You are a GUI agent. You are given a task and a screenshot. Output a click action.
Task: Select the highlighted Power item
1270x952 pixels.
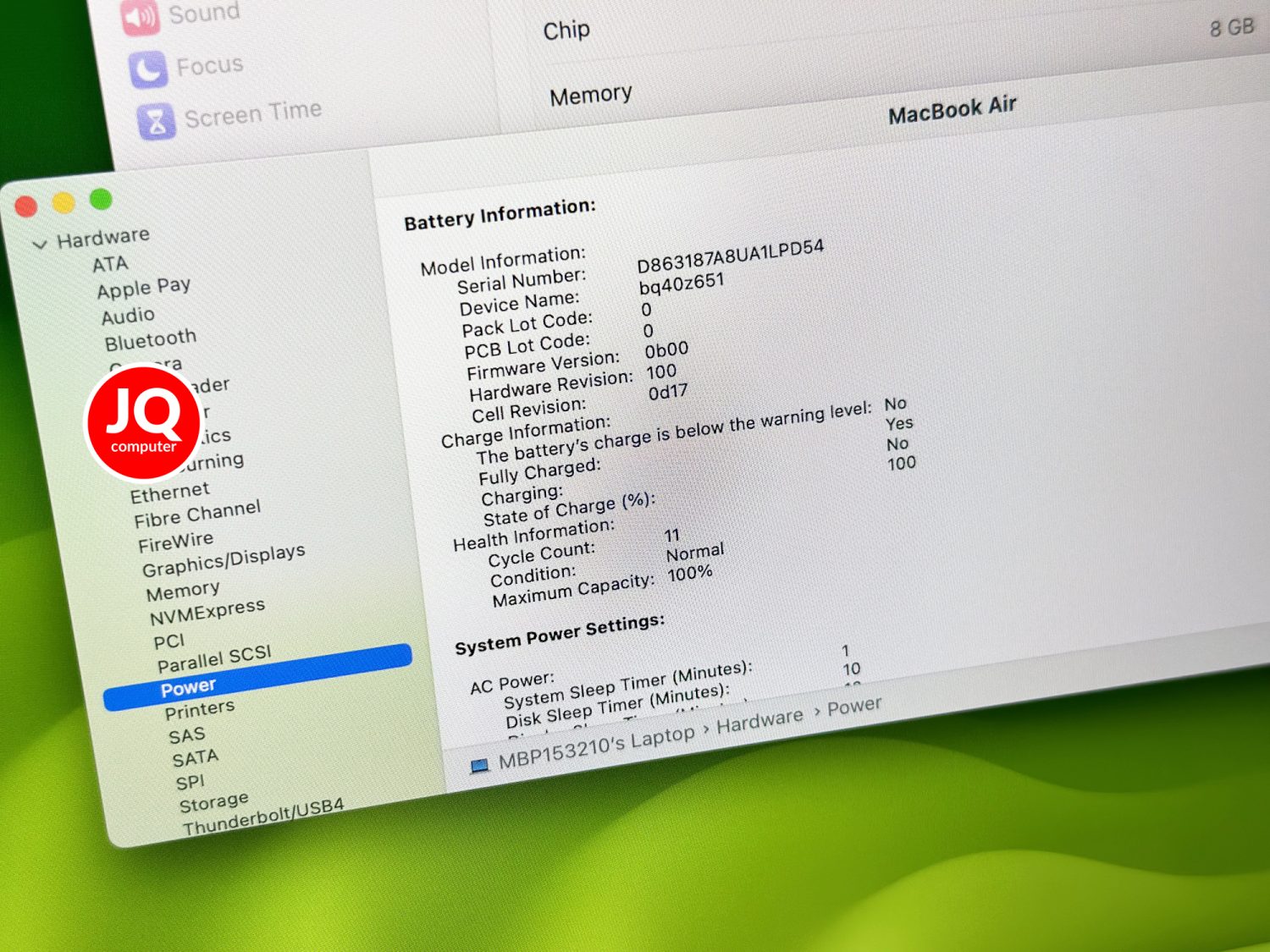257,677
